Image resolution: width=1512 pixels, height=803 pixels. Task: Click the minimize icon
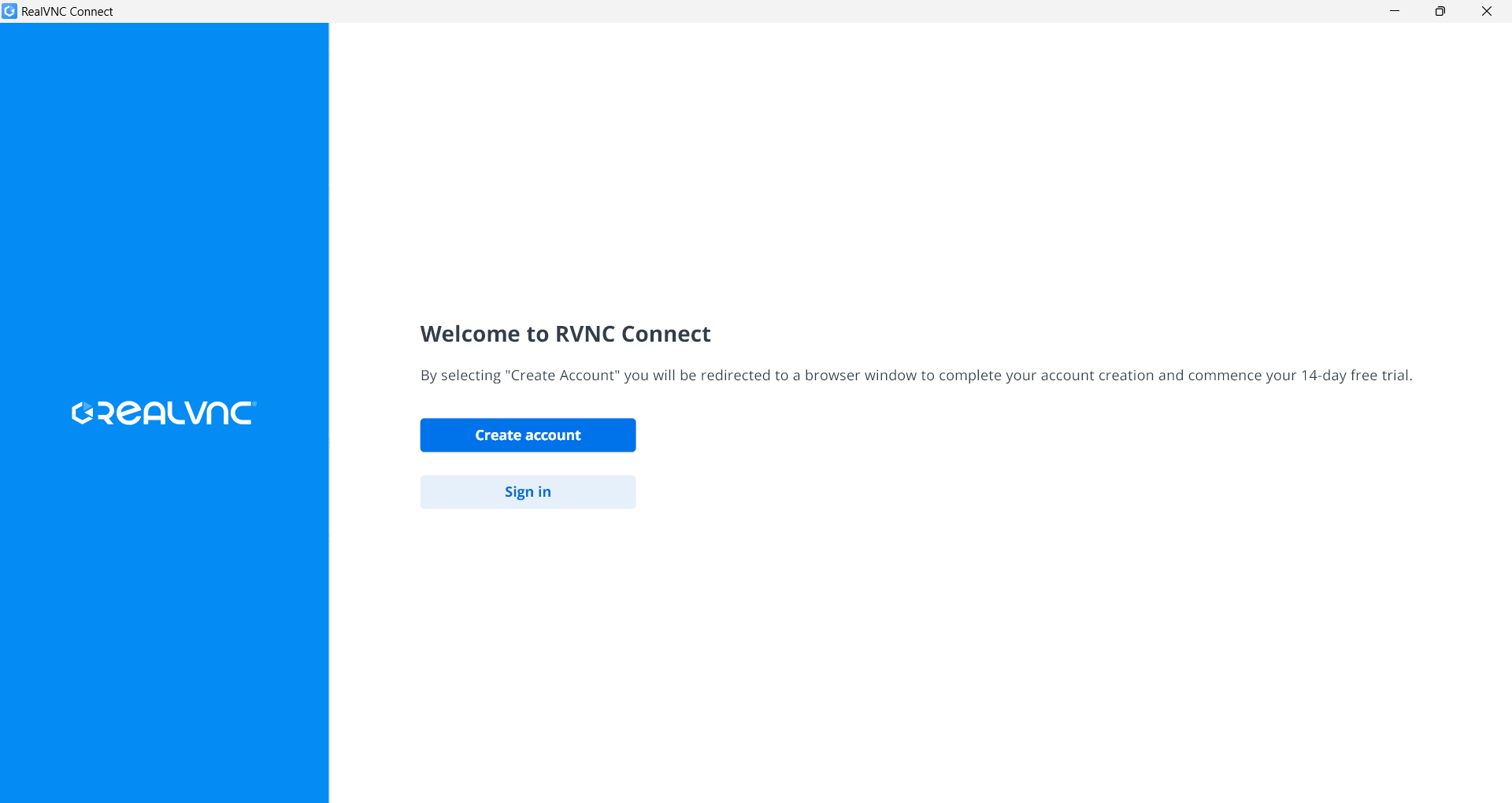[x=1395, y=11]
